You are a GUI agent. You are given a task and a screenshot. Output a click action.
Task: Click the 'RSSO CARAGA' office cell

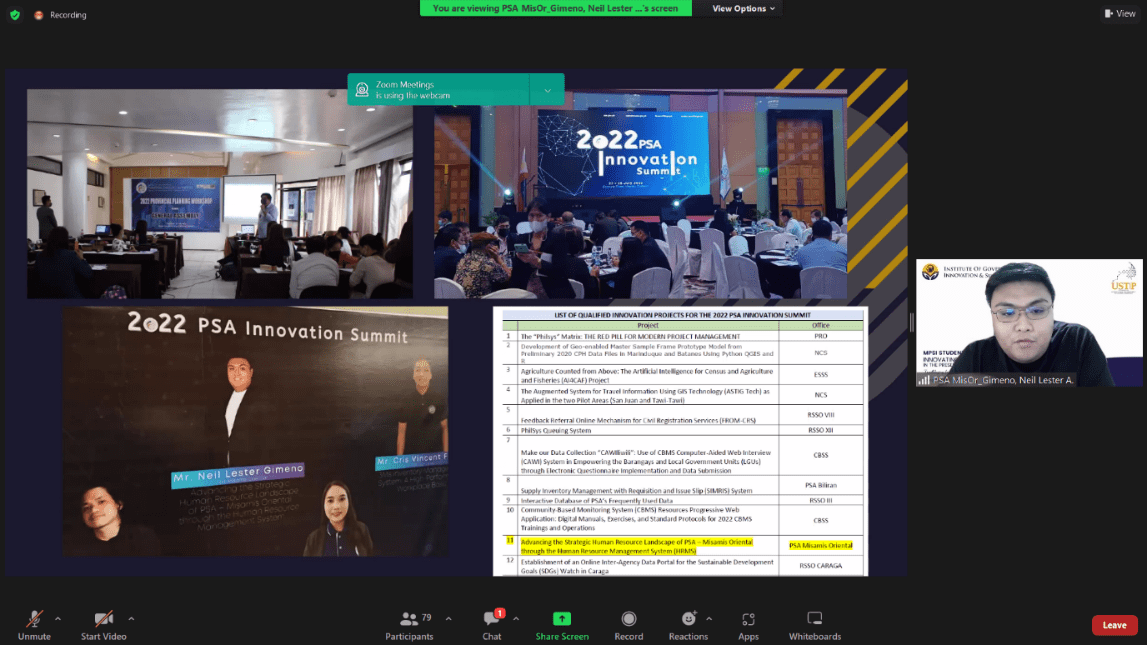(x=821, y=566)
